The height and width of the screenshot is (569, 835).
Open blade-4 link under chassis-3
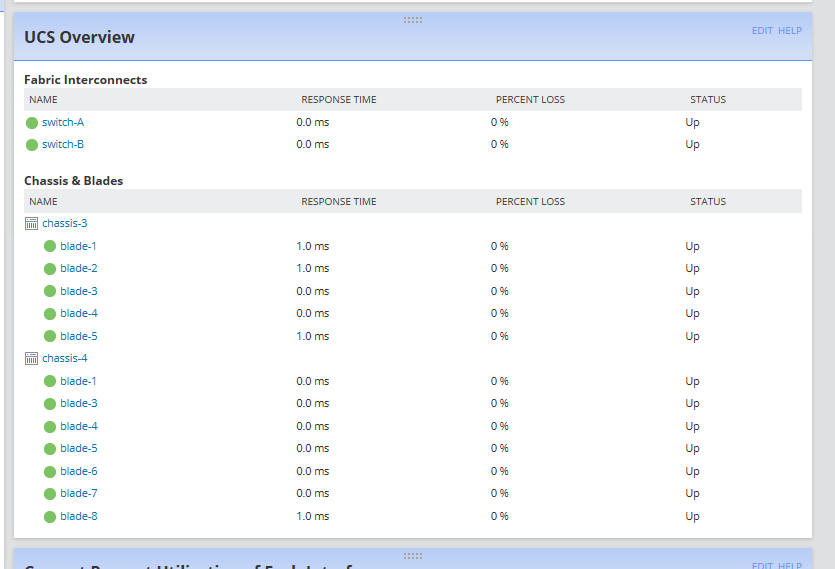point(79,313)
